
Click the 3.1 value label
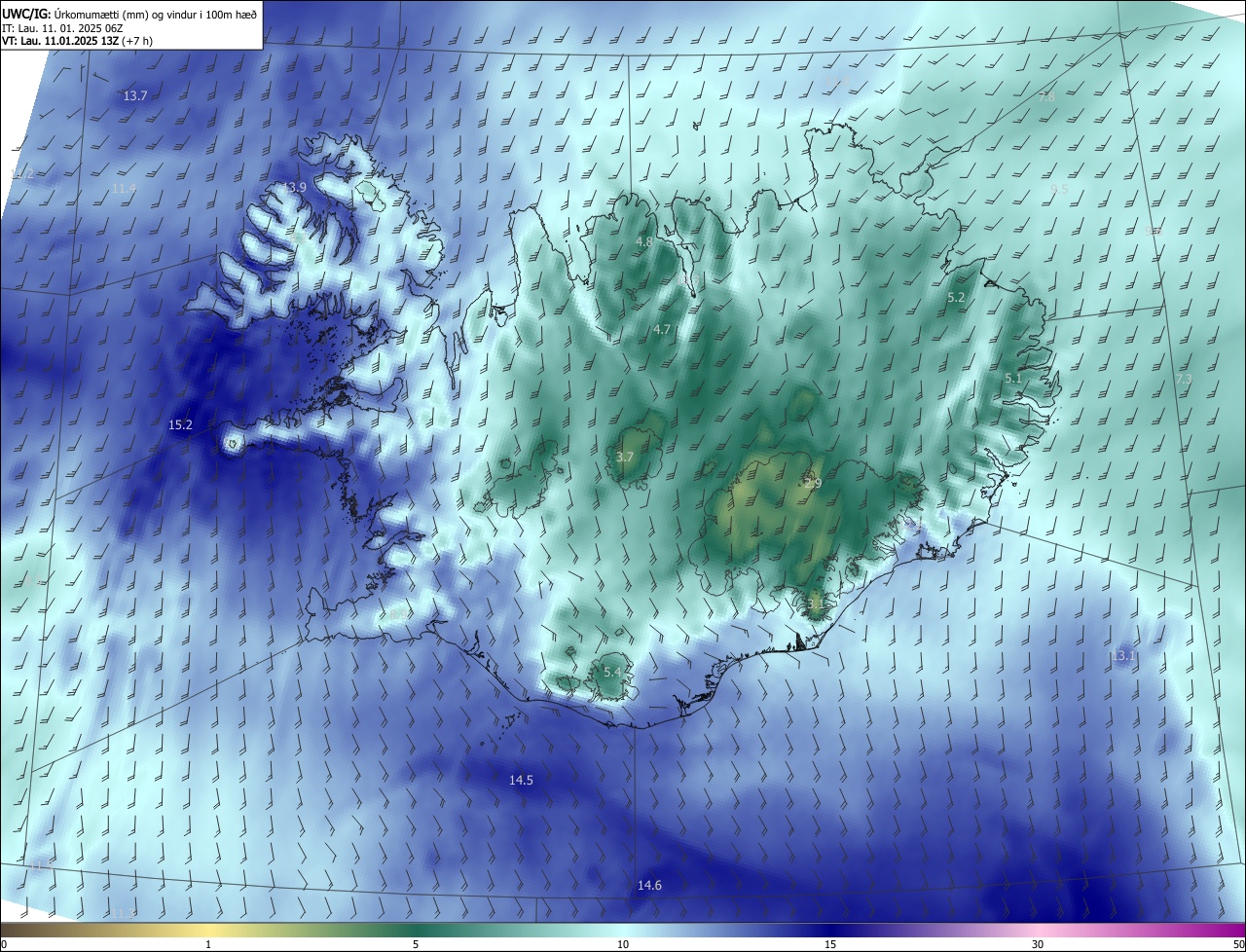[x=816, y=604]
